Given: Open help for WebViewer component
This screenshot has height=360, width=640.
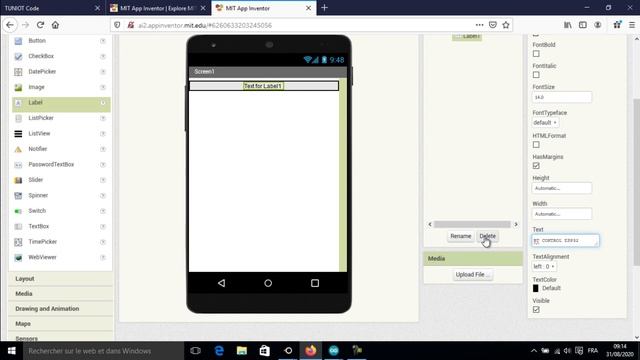Looking at the screenshot, I should (x=103, y=257).
